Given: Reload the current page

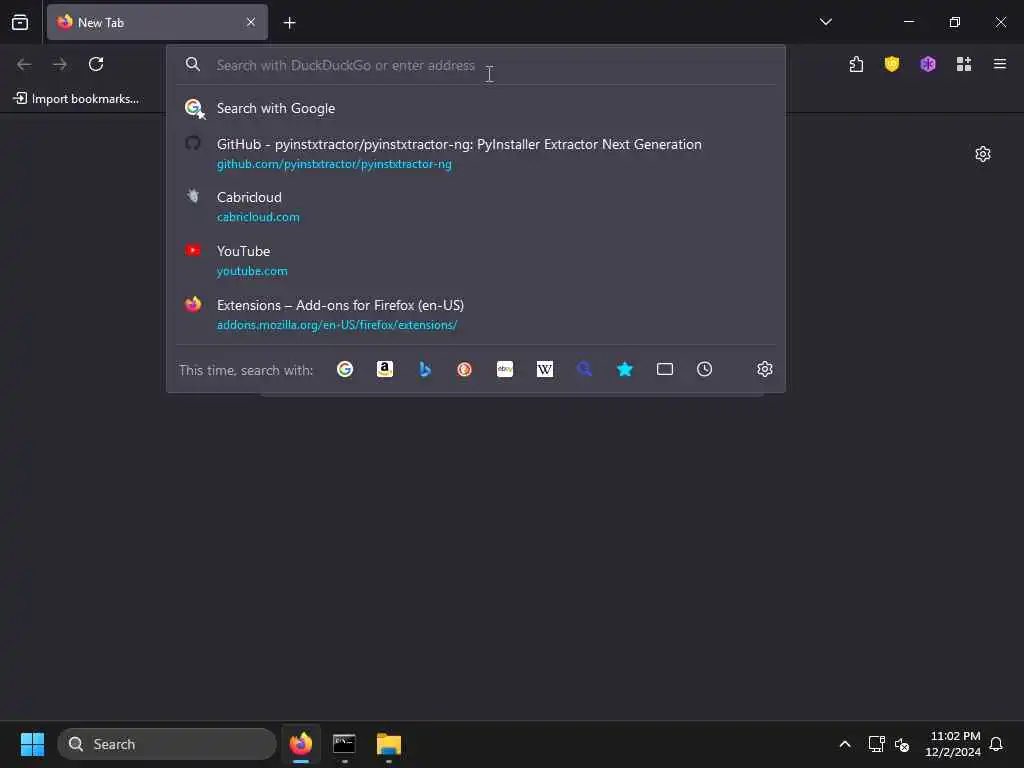Looking at the screenshot, I should (x=96, y=64).
